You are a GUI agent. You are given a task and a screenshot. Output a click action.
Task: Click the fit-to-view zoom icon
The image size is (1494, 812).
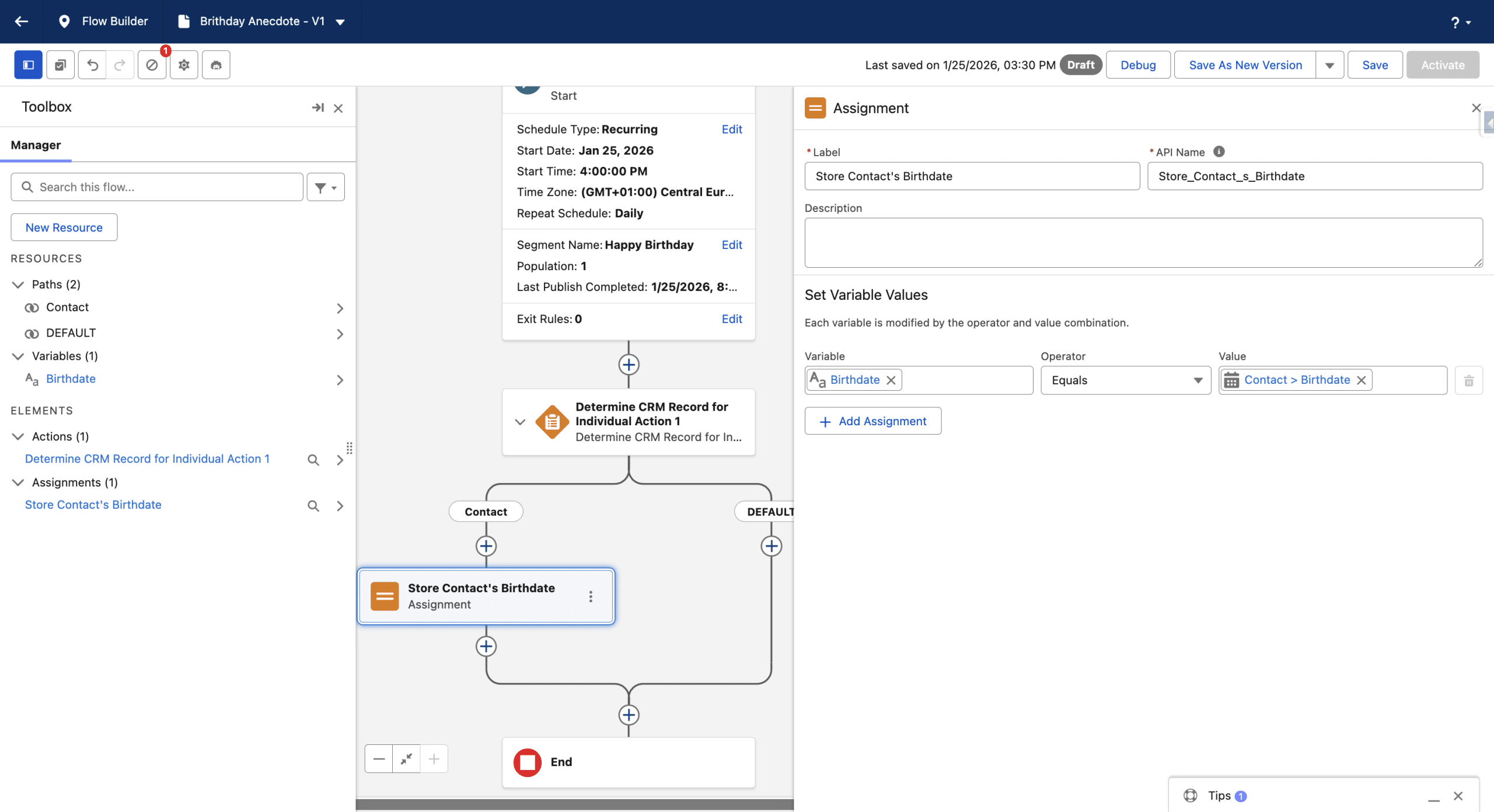(x=406, y=759)
